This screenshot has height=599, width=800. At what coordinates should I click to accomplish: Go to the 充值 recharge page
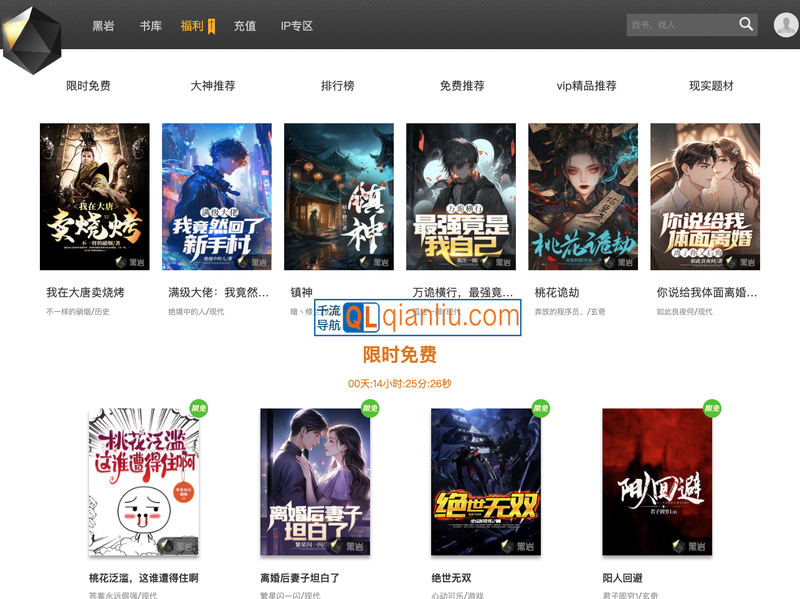click(x=245, y=26)
